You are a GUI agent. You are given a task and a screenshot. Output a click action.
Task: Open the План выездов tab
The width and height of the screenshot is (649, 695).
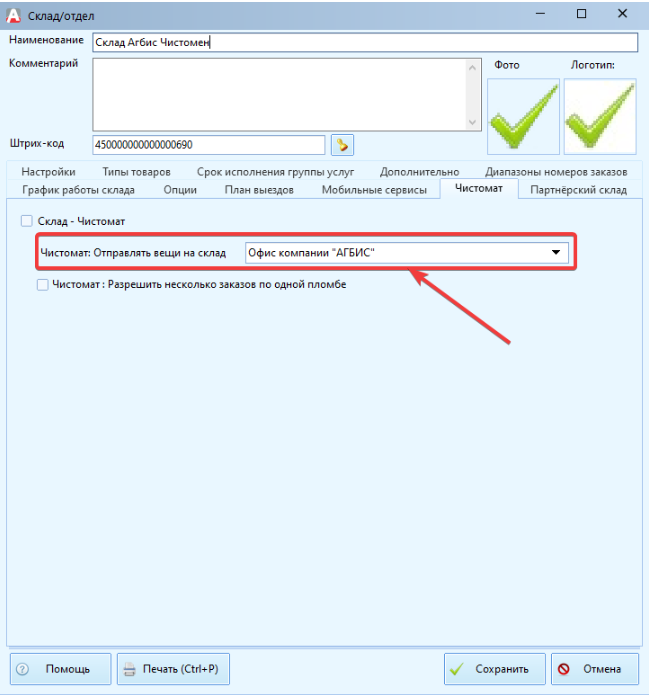[259, 190]
